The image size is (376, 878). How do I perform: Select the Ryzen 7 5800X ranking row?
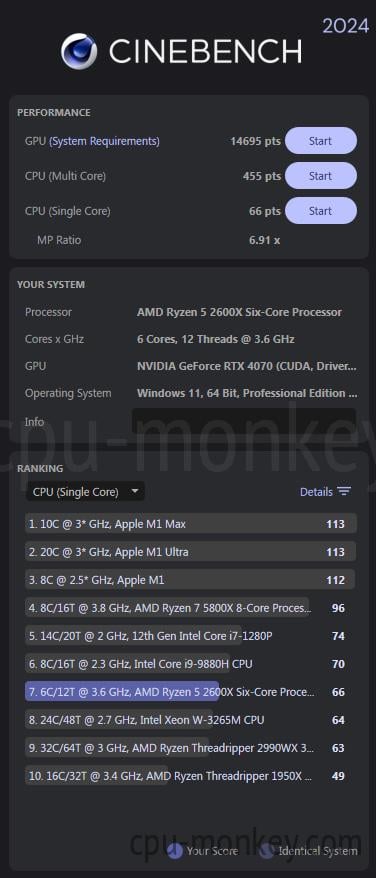[x=191, y=608]
